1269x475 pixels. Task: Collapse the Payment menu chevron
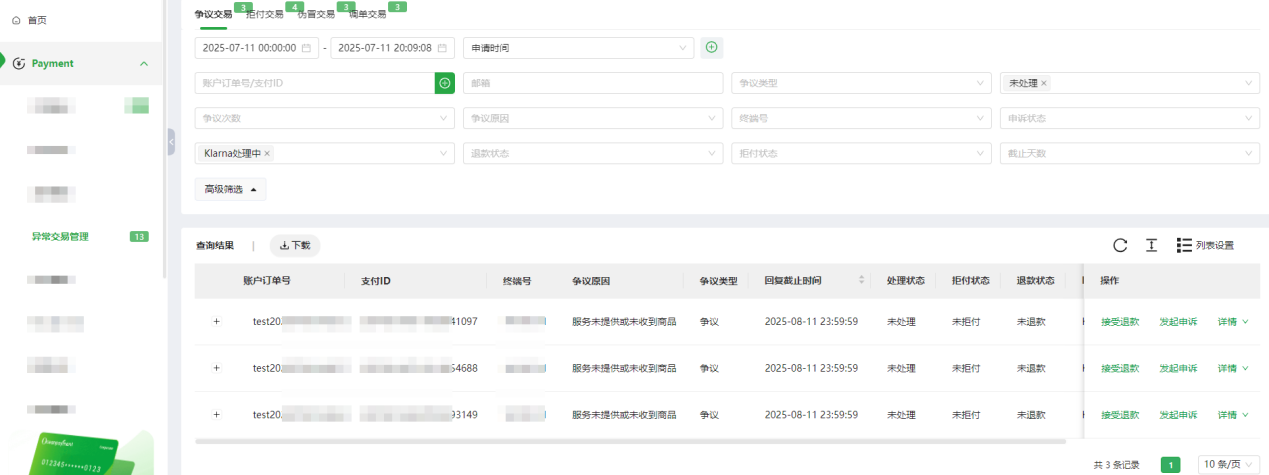[x=144, y=63]
